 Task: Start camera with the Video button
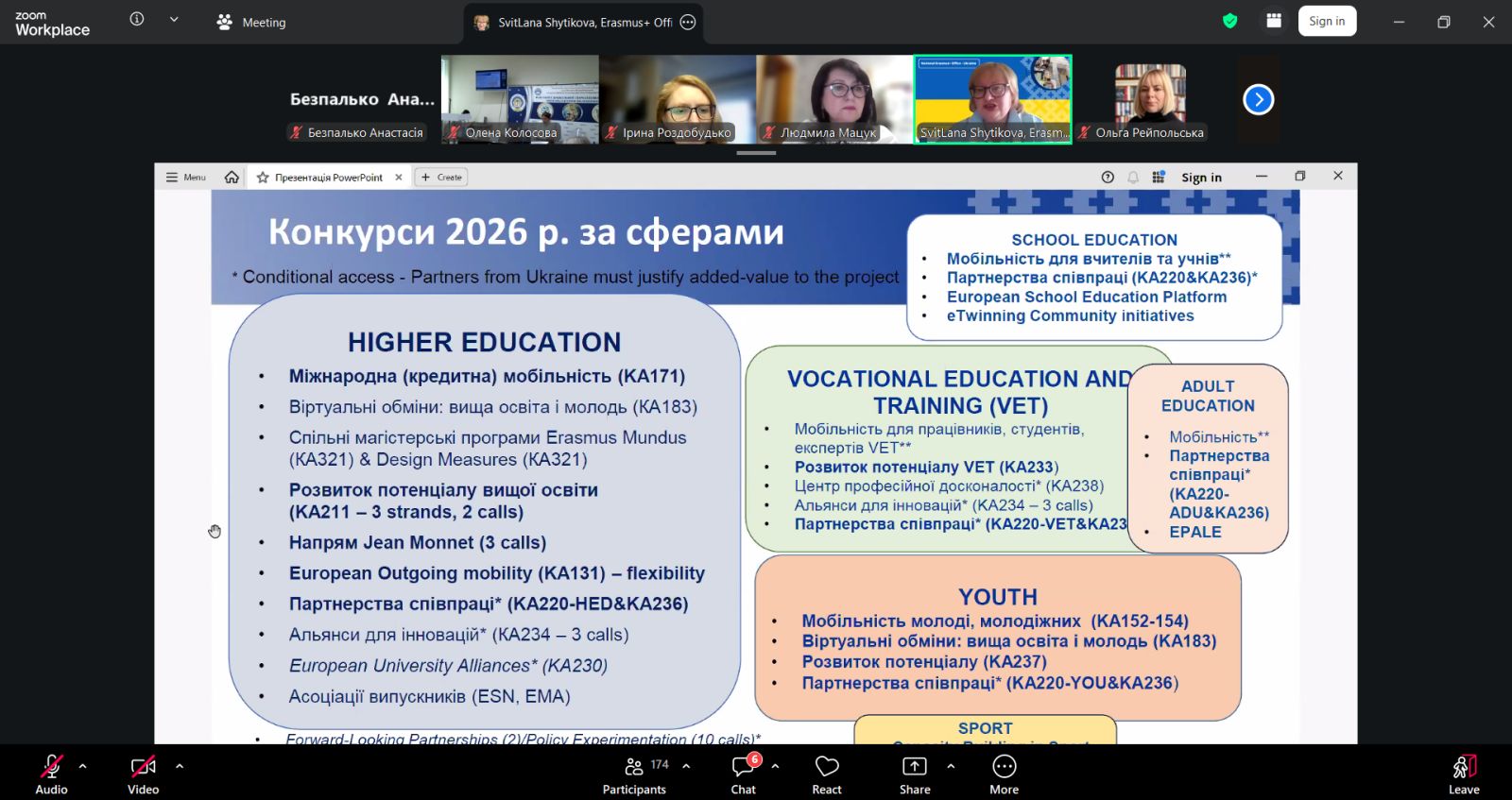click(x=143, y=774)
